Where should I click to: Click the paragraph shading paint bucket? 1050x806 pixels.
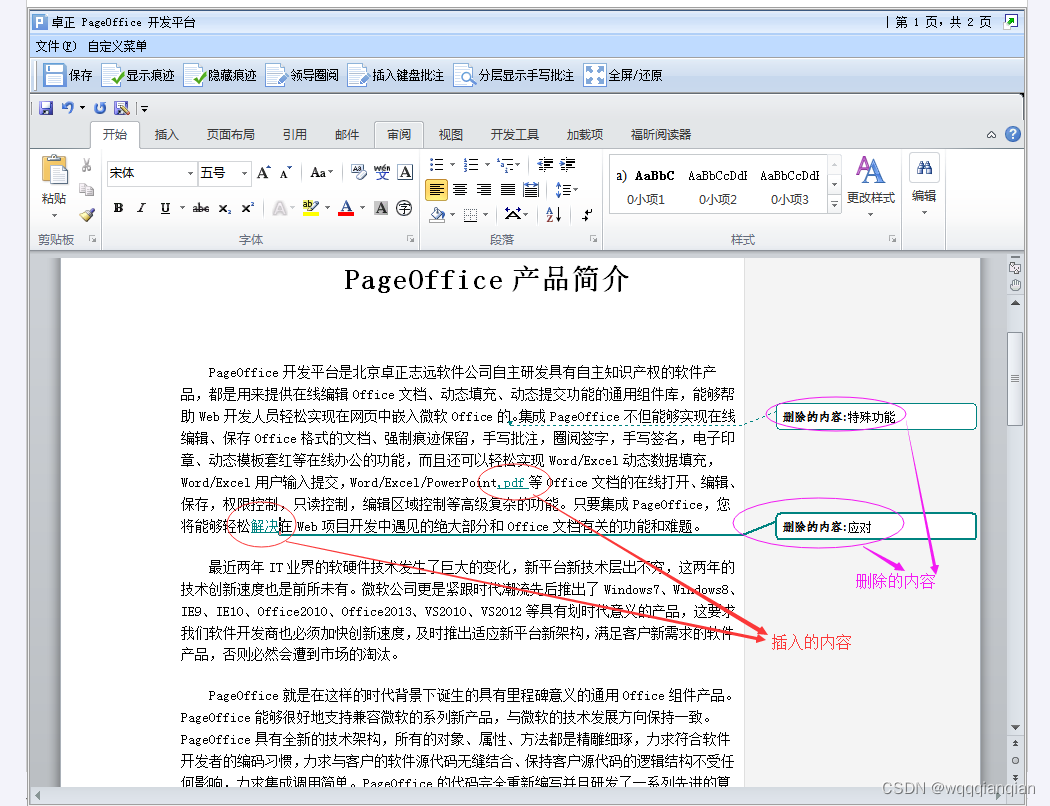(x=437, y=215)
